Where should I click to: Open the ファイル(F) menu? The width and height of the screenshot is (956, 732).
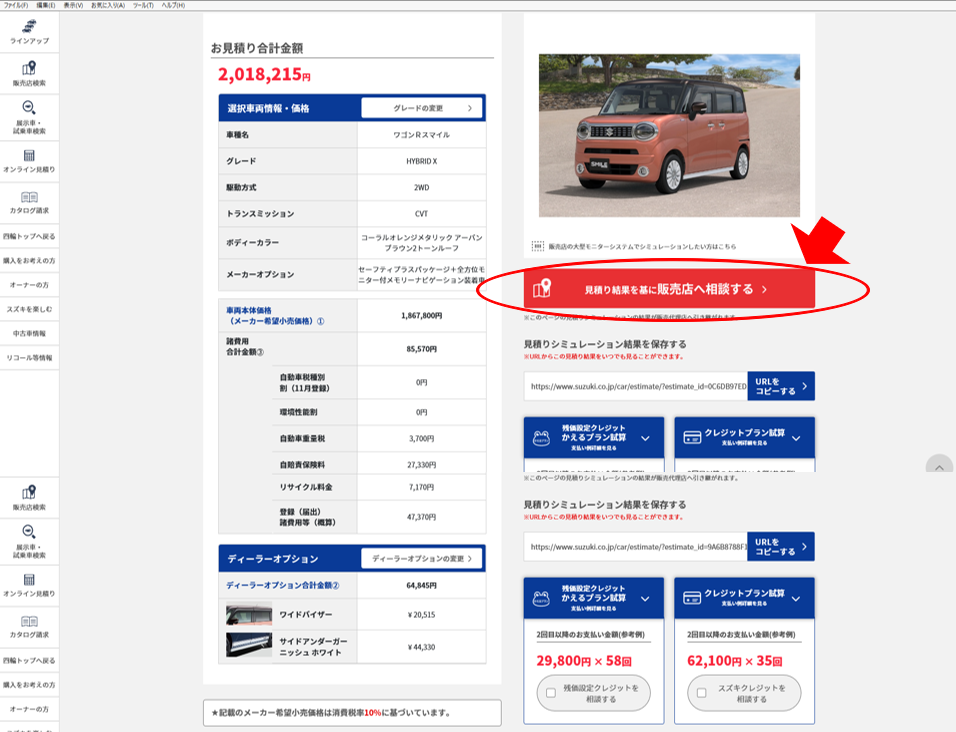click(x=16, y=5)
